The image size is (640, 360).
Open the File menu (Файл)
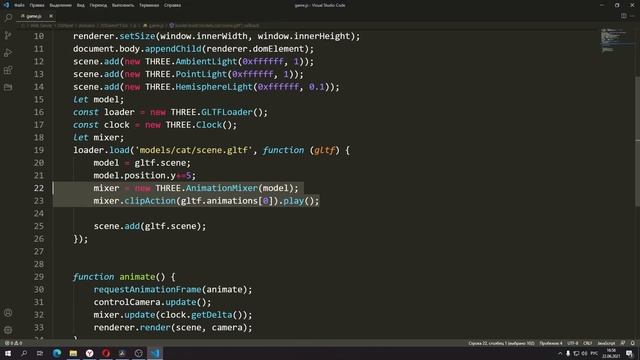pyautogui.click(x=19, y=5)
